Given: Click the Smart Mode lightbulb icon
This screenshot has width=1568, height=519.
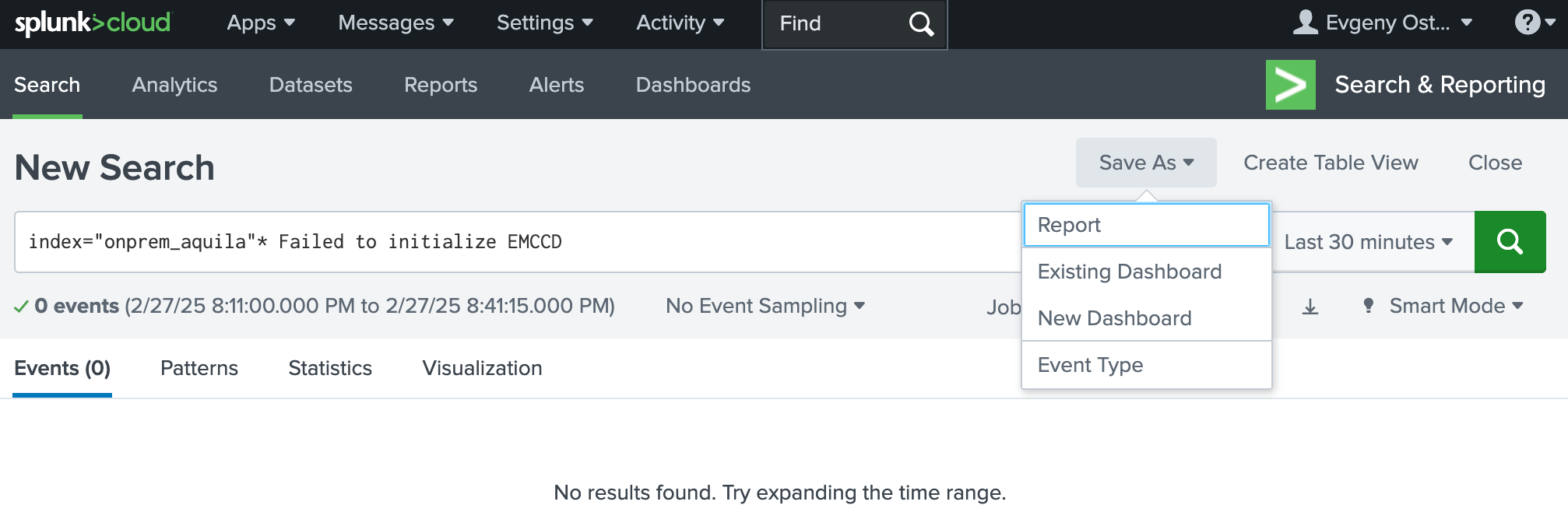Looking at the screenshot, I should (x=1368, y=306).
